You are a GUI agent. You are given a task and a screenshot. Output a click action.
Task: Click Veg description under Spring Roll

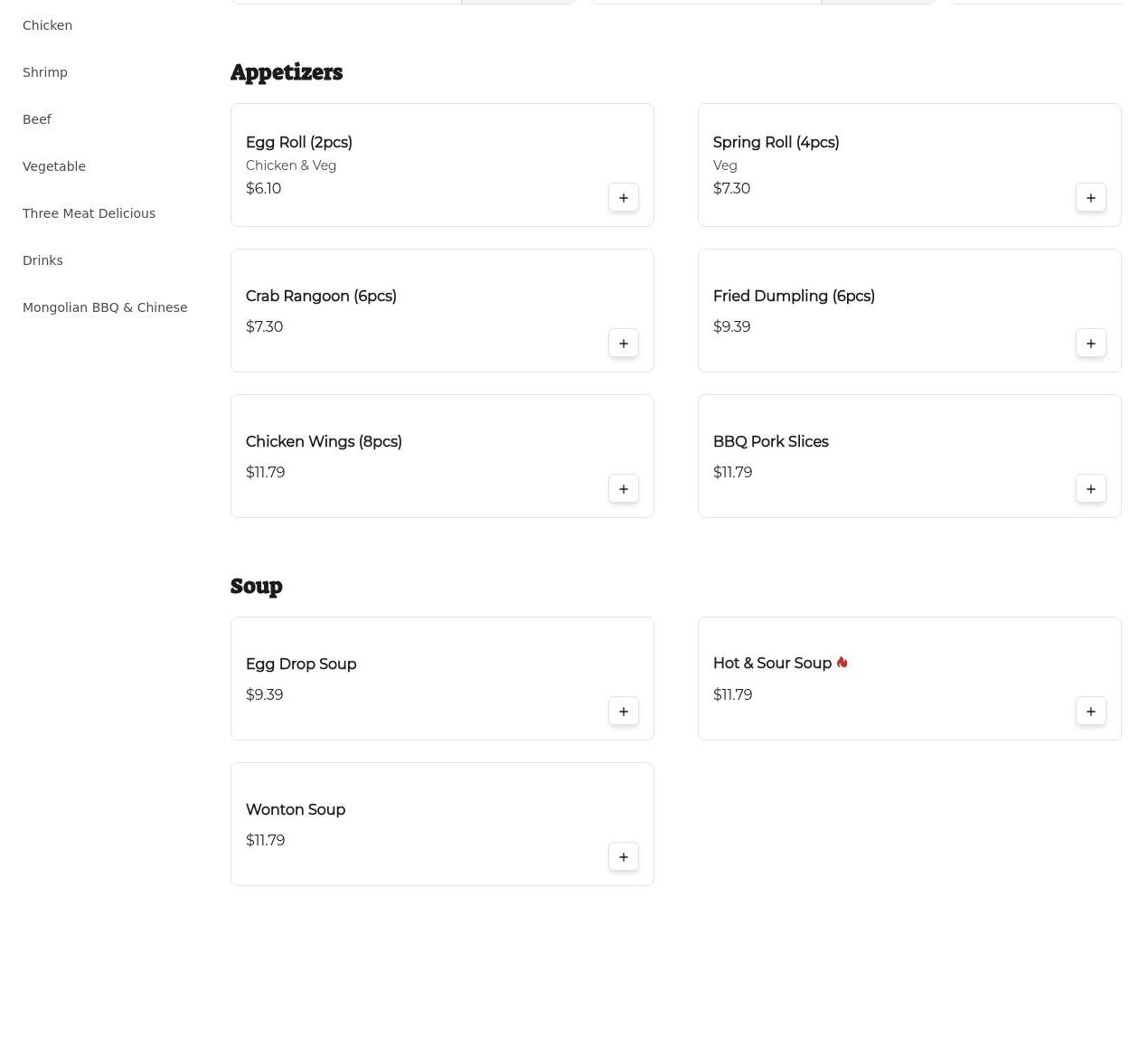pyautogui.click(x=725, y=165)
